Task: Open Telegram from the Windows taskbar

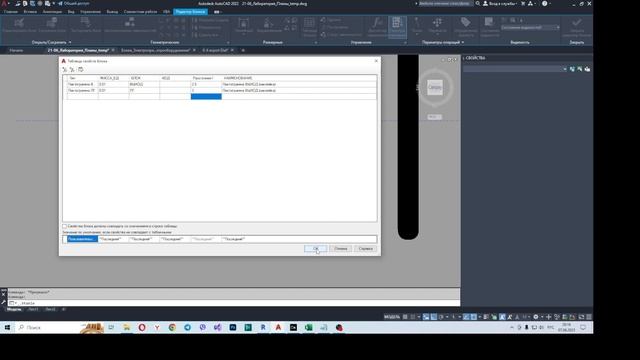Action: pyautogui.click(x=187, y=327)
